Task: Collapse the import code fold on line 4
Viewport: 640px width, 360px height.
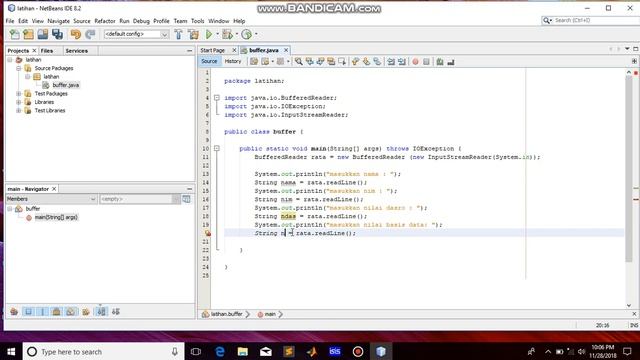Action: click(217, 98)
